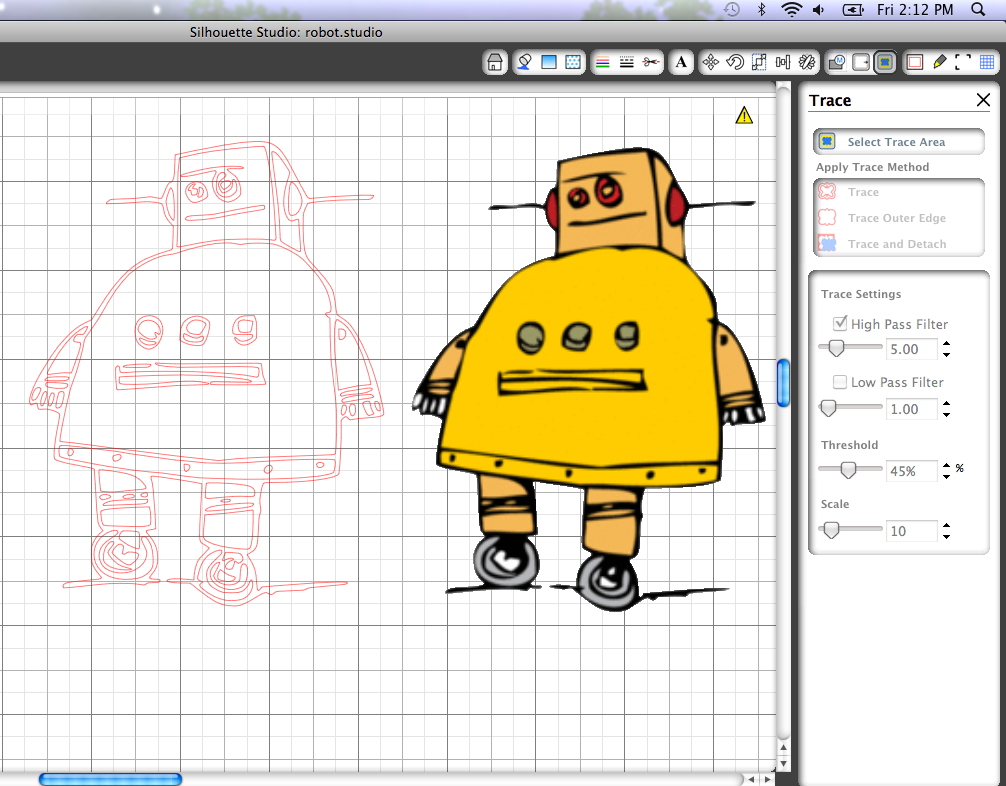1006x786 pixels.
Task: Increase High Pass Filter value stepper
Action: coord(946,344)
